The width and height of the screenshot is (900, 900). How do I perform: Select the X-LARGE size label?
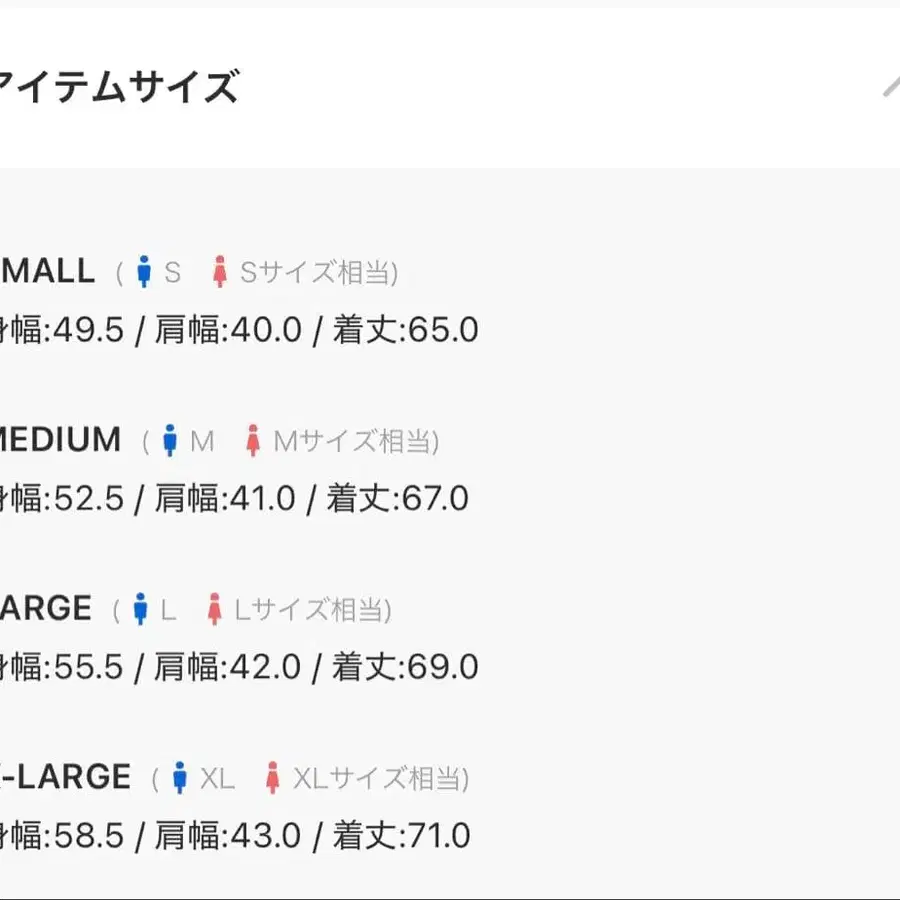[x=66, y=777]
